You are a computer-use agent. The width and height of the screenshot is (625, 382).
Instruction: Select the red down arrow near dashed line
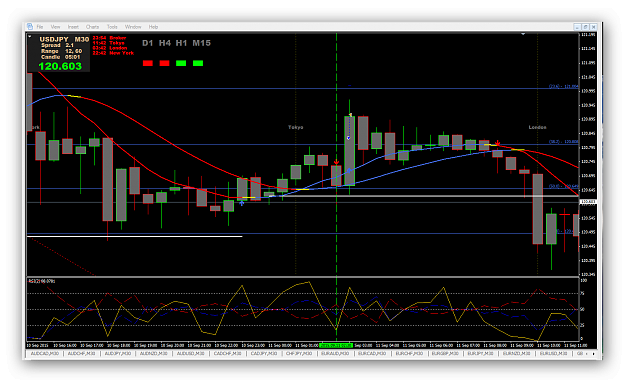[336, 163]
